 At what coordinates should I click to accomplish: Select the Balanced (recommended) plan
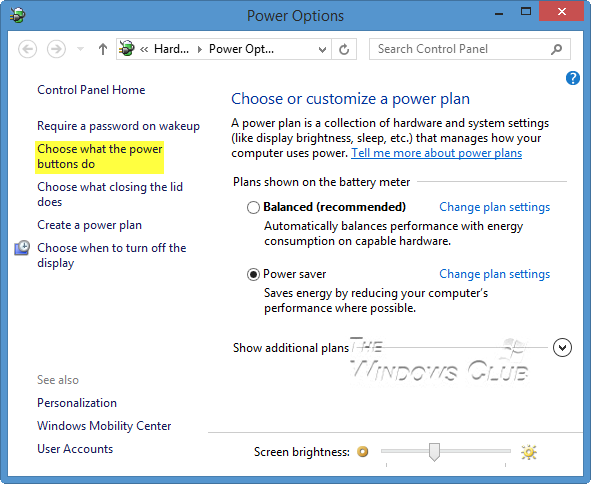[253, 207]
